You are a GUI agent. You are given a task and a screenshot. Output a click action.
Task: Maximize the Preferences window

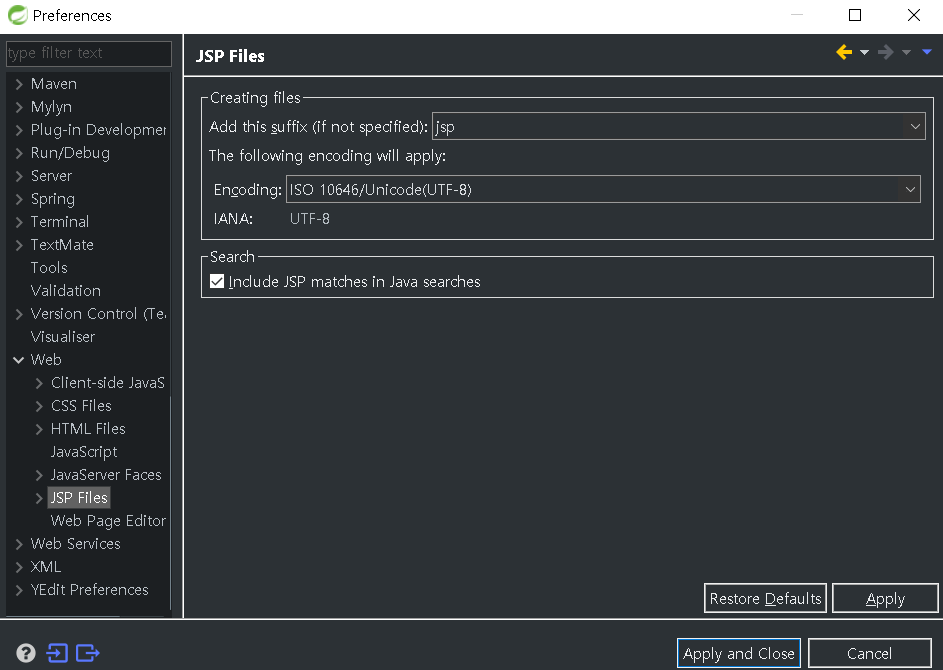855,15
